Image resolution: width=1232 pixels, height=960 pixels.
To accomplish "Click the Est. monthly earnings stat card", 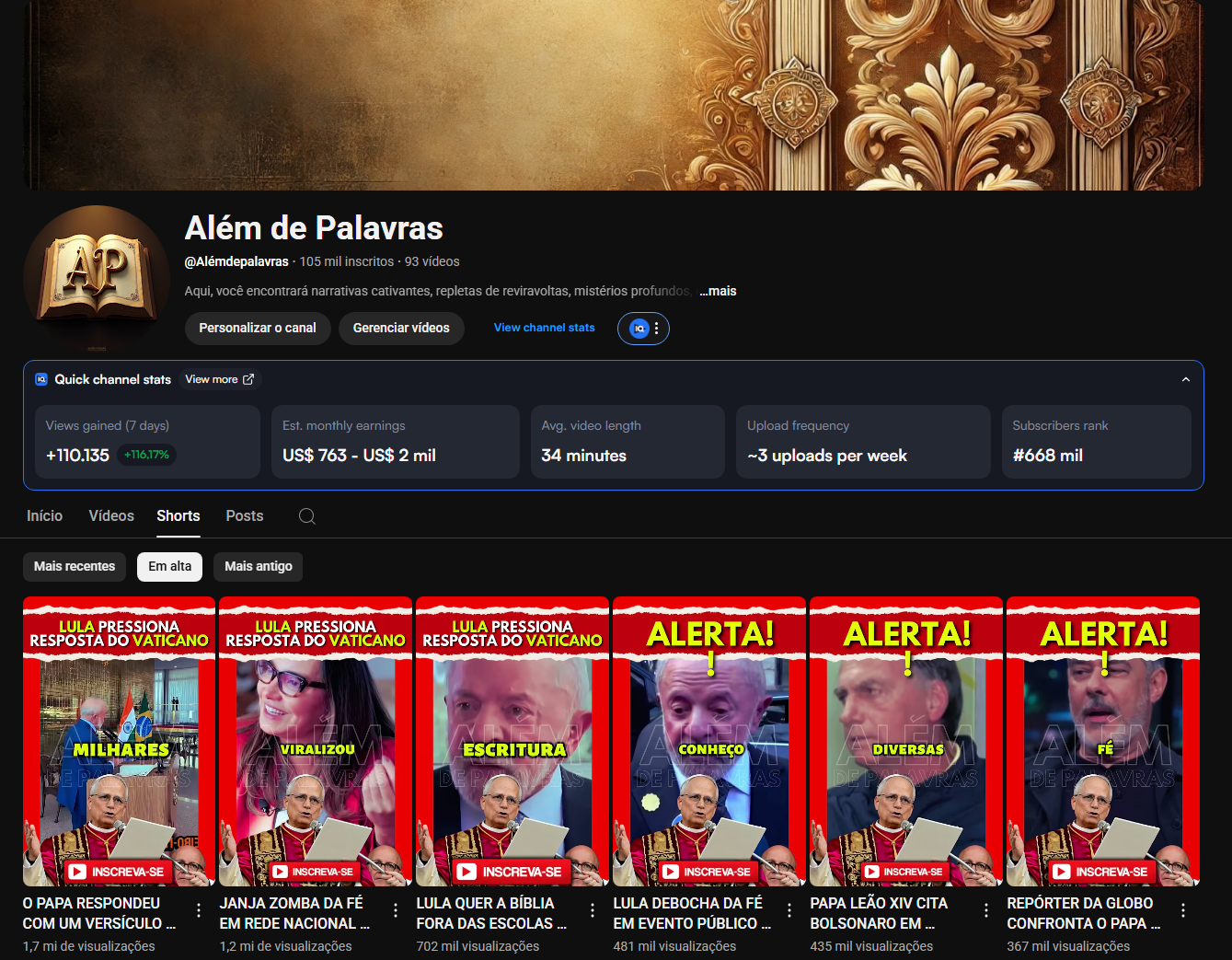I will 396,442.
